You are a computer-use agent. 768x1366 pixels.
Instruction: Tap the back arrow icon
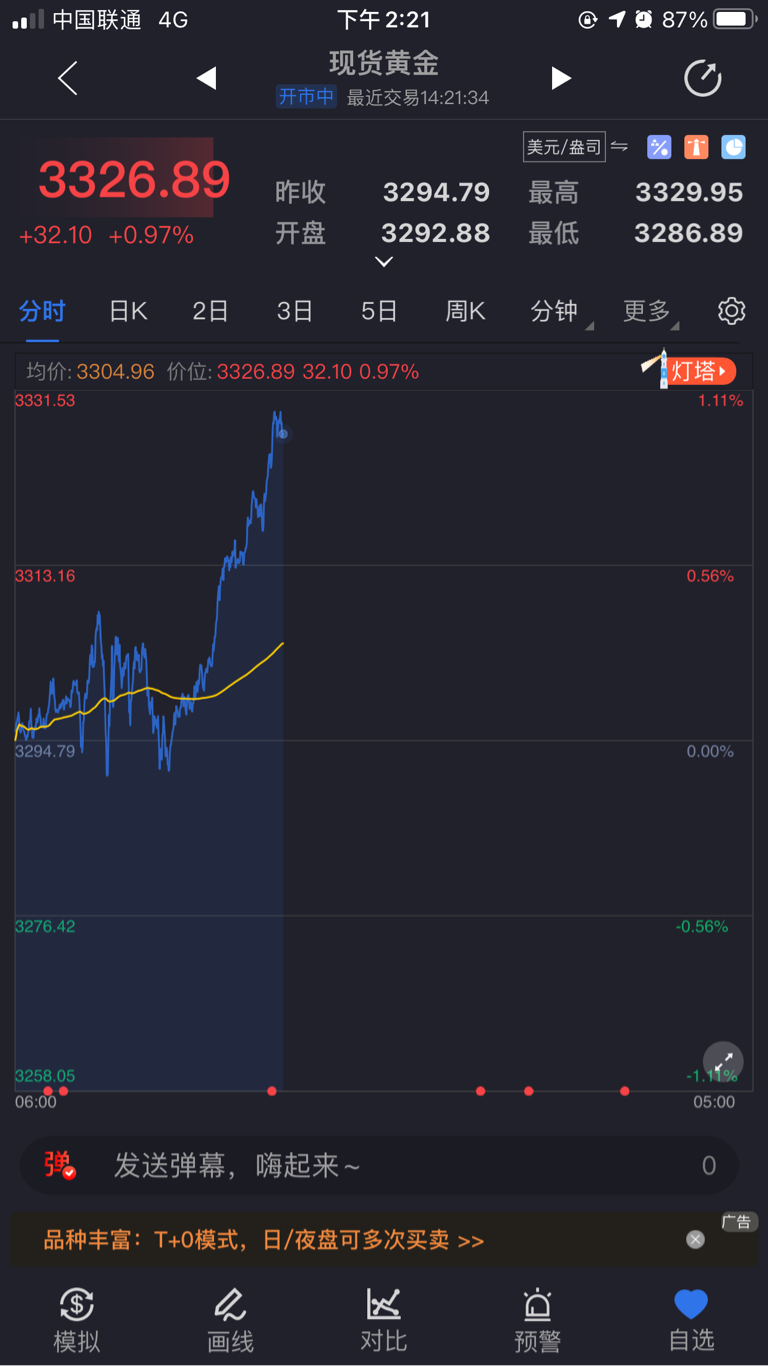[67, 78]
